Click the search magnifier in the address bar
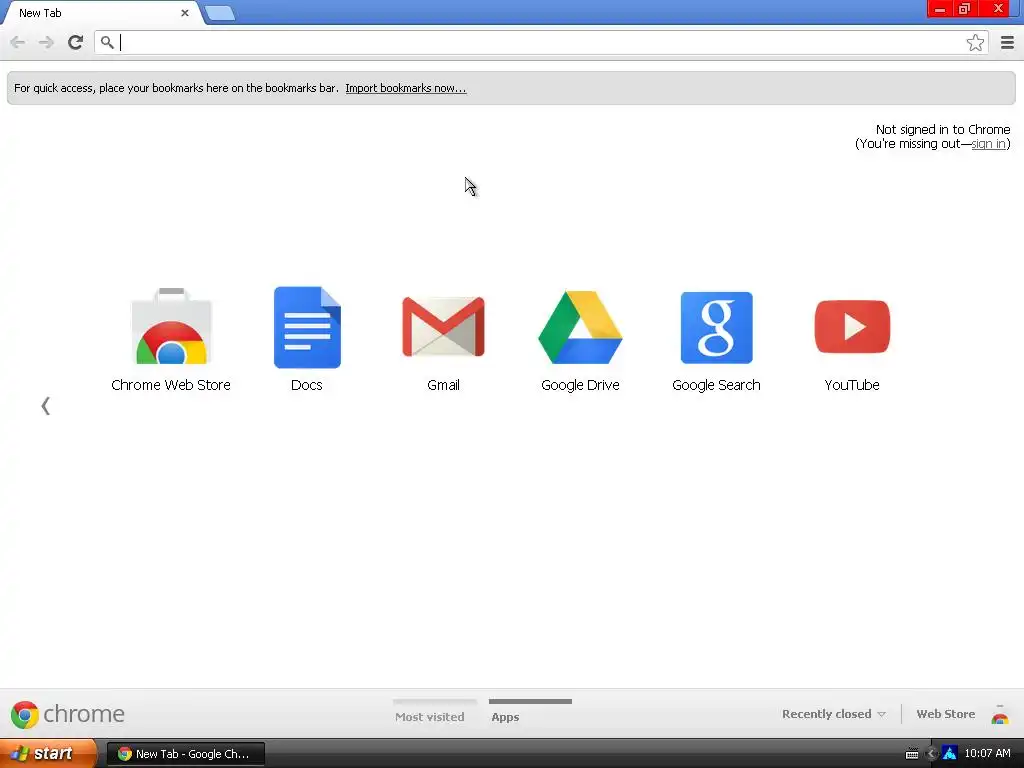The height and width of the screenshot is (768, 1024). pos(107,42)
